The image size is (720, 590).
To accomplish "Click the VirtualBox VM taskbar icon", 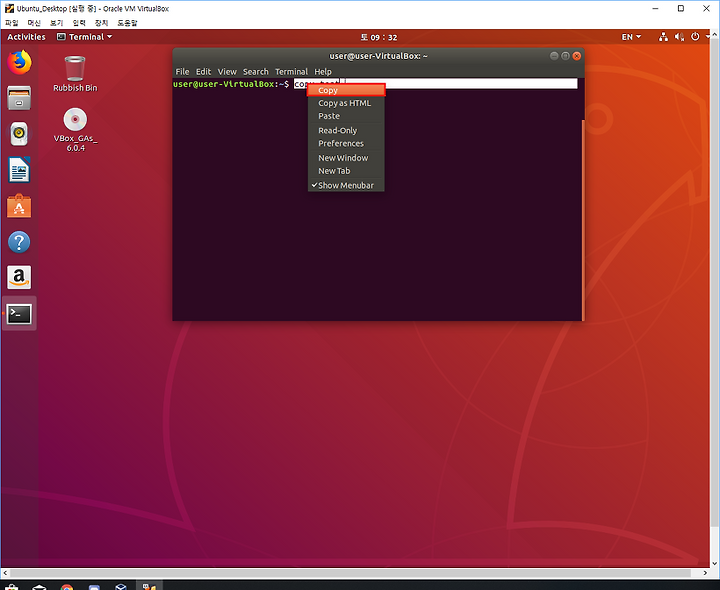I will pos(149,586).
